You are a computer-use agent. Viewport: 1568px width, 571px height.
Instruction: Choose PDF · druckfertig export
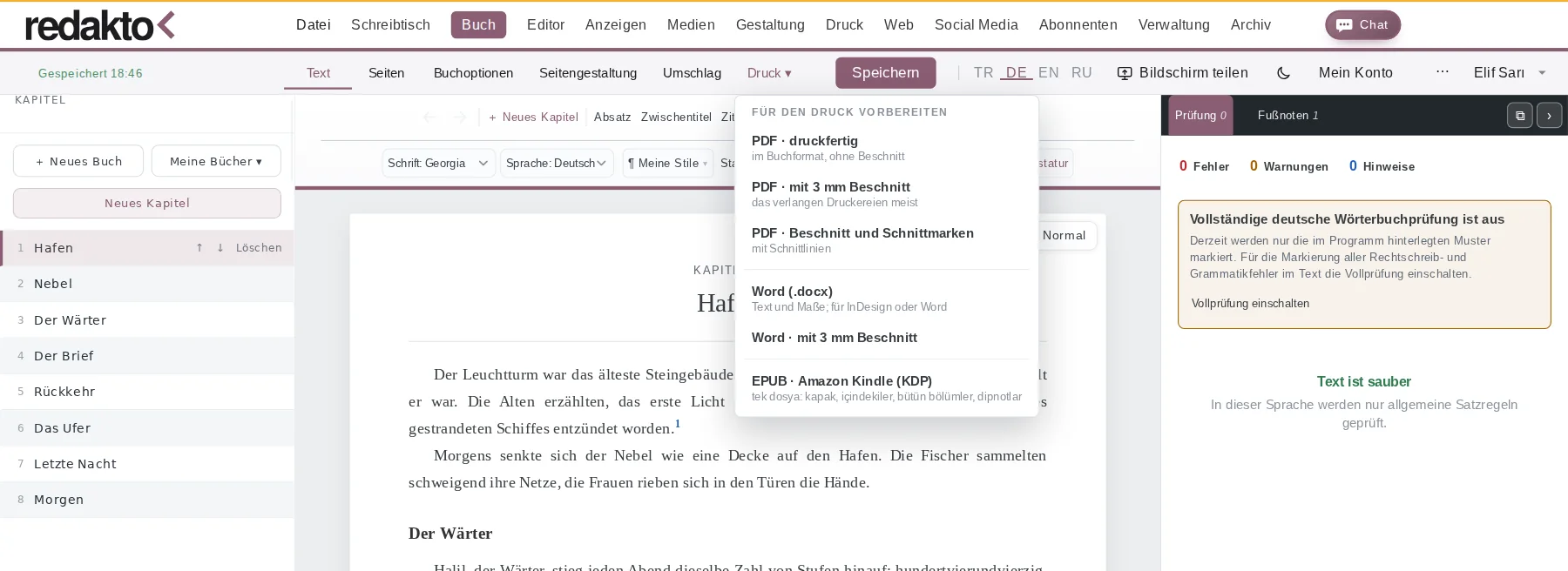(x=887, y=148)
